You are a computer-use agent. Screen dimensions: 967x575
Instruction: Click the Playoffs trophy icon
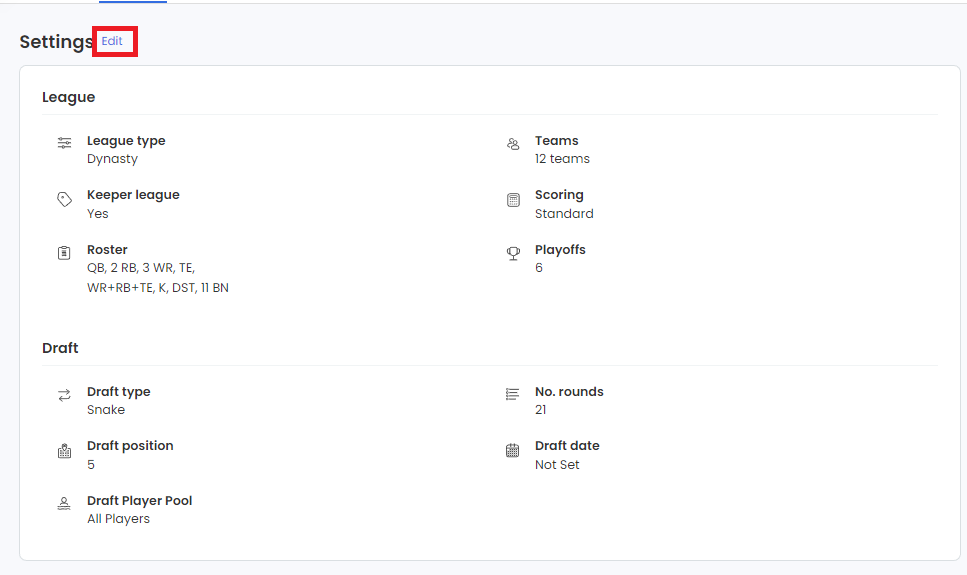pos(513,253)
